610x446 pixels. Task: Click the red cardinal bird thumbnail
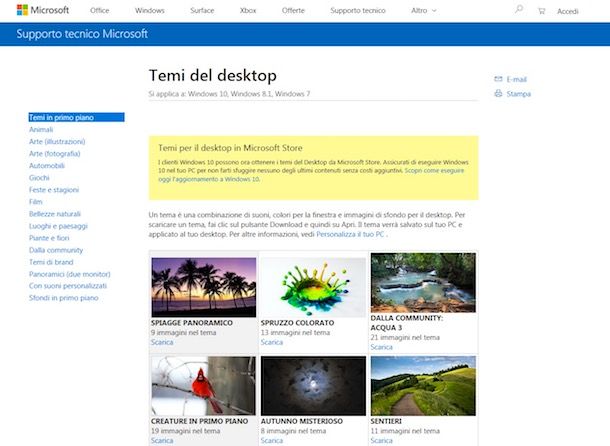(x=204, y=386)
